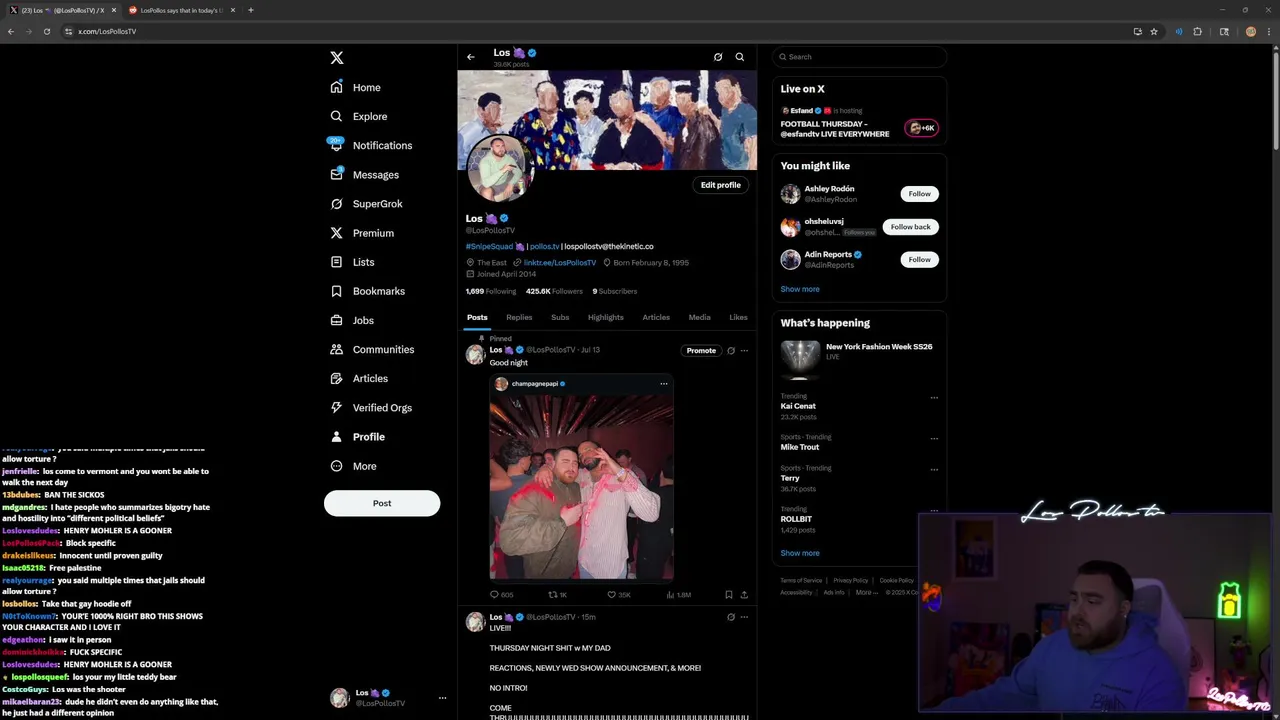Like the pinned Good night post
Screen dimensions: 1280x720
(611, 594)
